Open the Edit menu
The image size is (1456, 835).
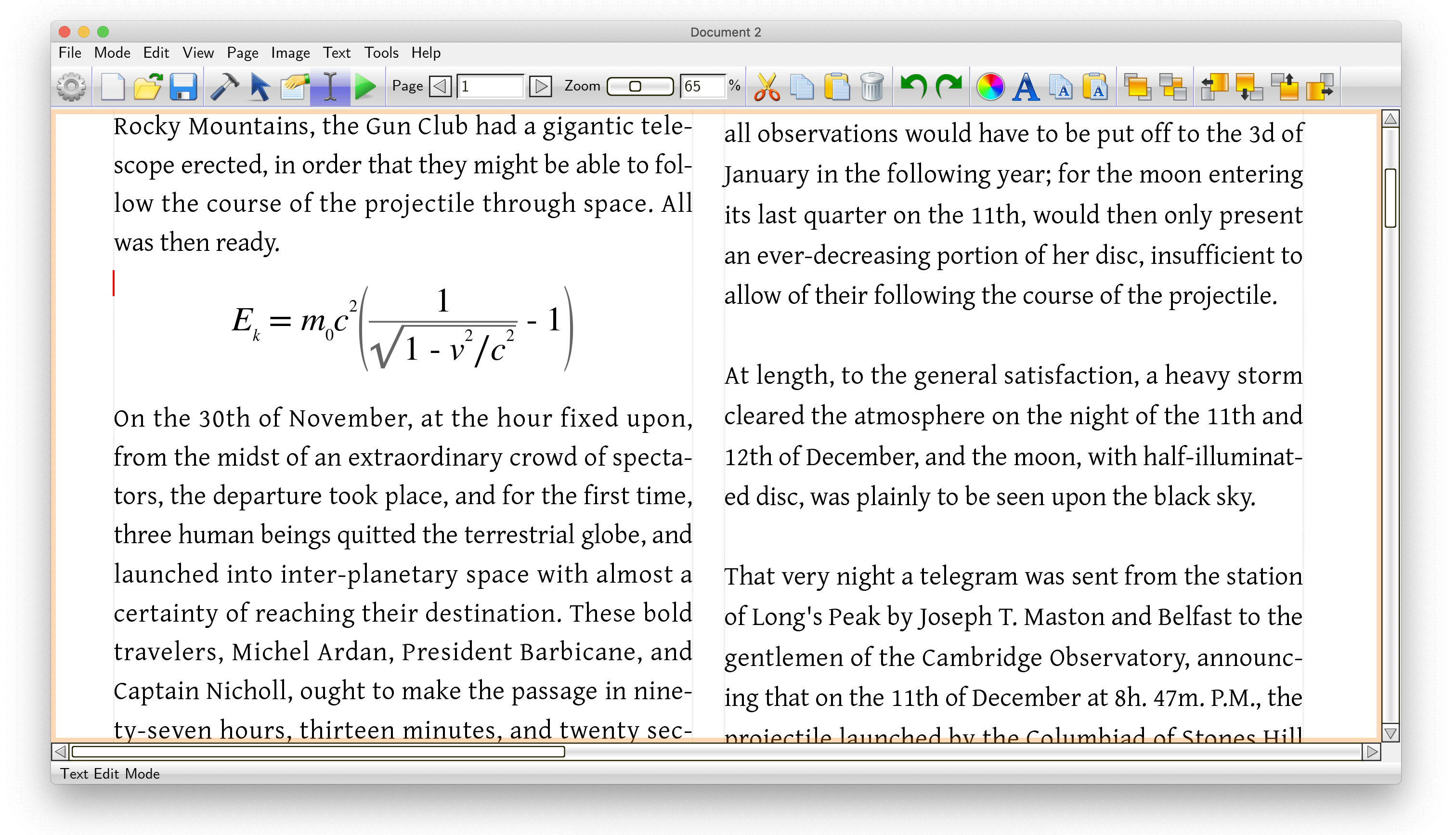156,53
